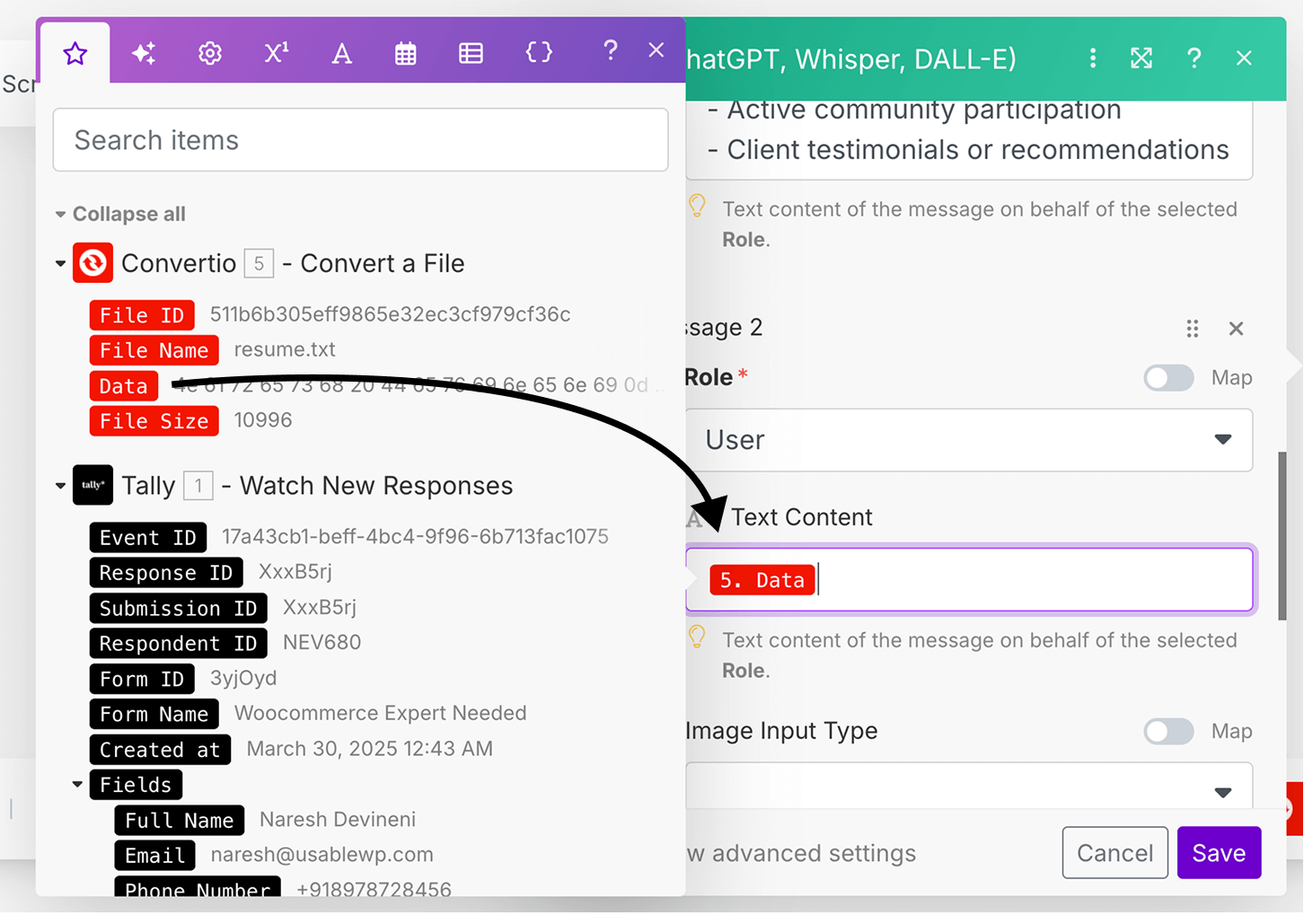Click the Tally module number 1 badge

pyautogui.click(x=198, y=486)
